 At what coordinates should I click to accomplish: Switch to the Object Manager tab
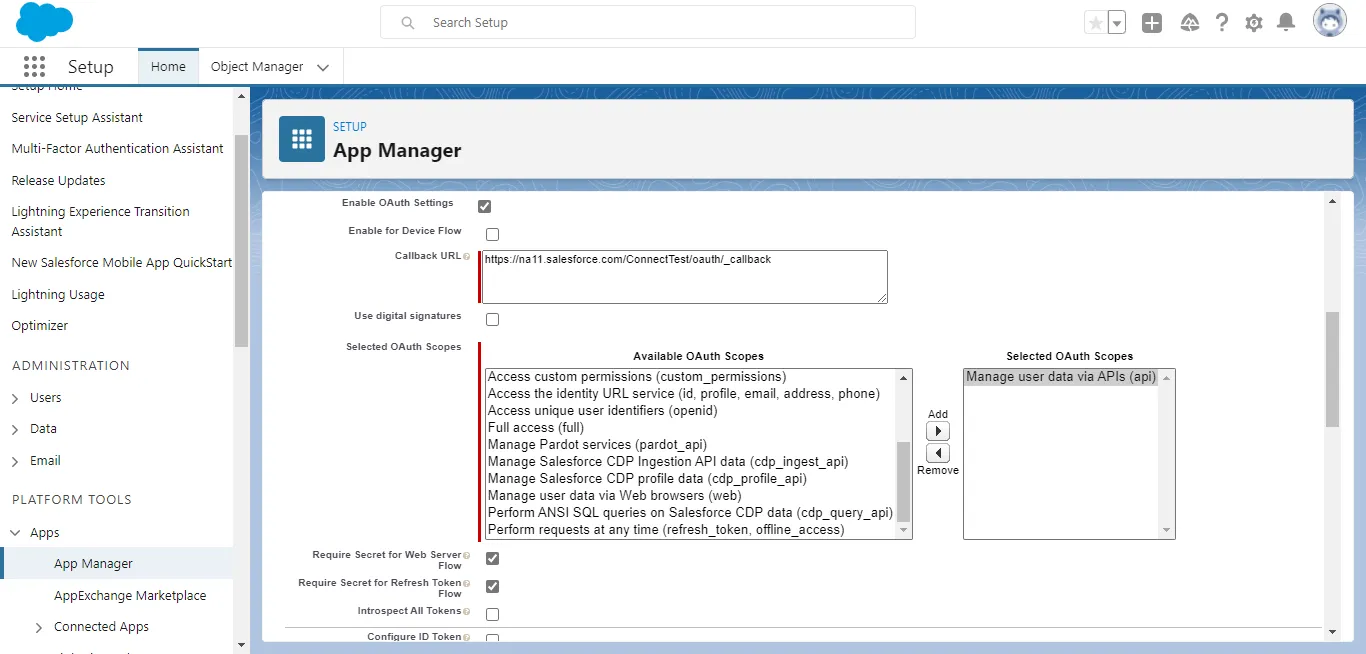(x=257, y=66)
